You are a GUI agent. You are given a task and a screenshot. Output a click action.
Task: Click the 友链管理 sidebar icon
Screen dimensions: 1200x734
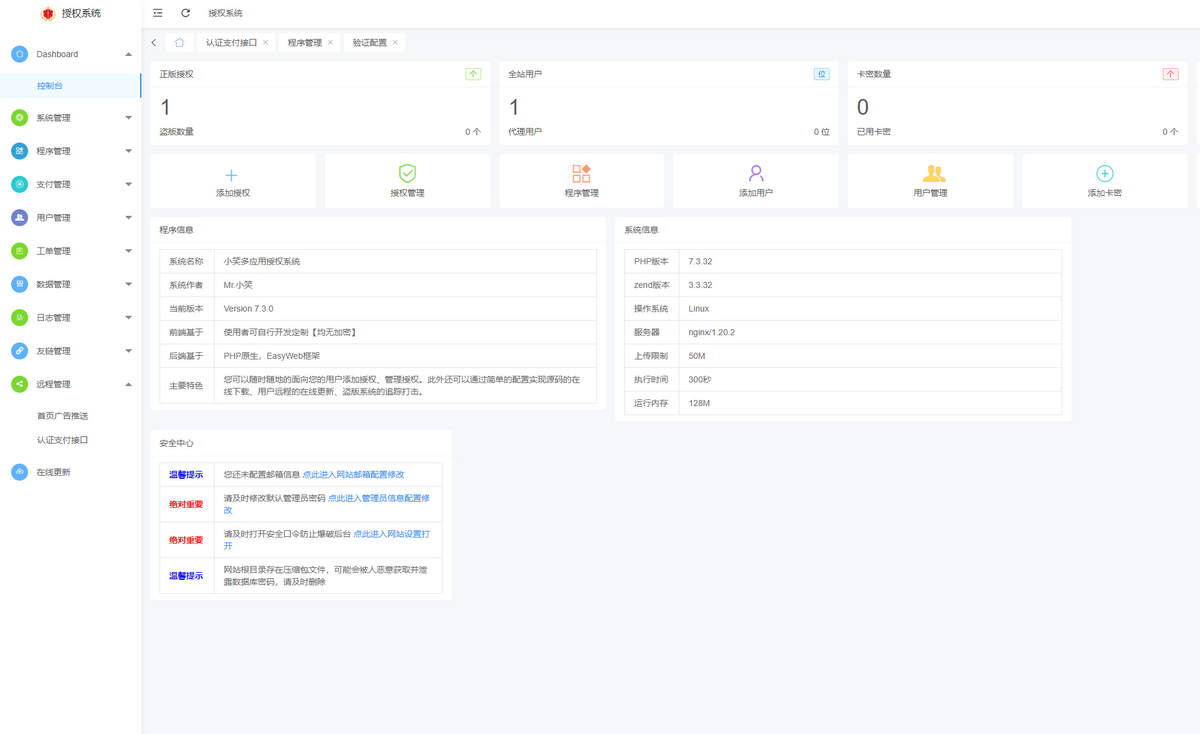point(19,351)
